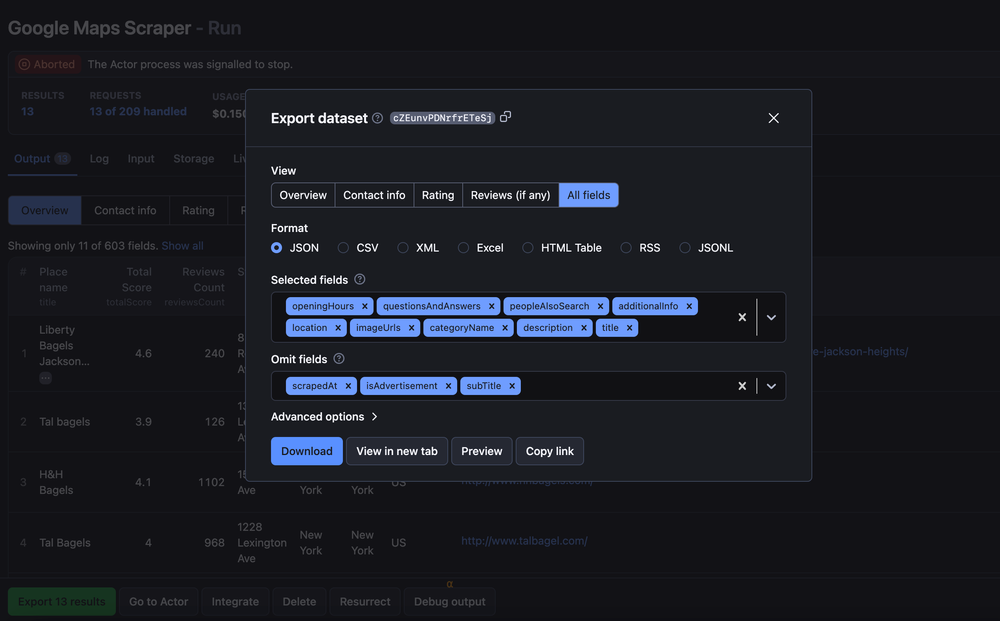Viewport: 1000px width, 621px height.
Task: Choose Excel as export format
Action: 463,248
